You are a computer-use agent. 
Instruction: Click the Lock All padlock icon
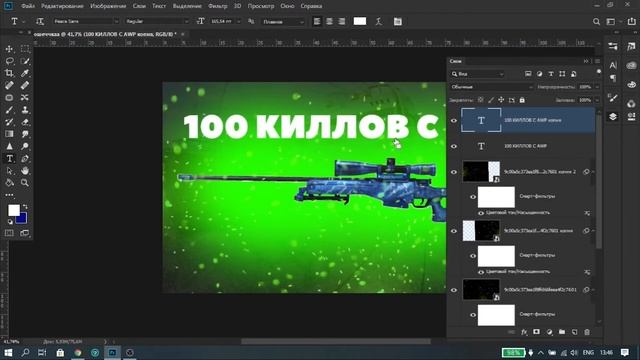pyautogui.click(x=522, y=100)
